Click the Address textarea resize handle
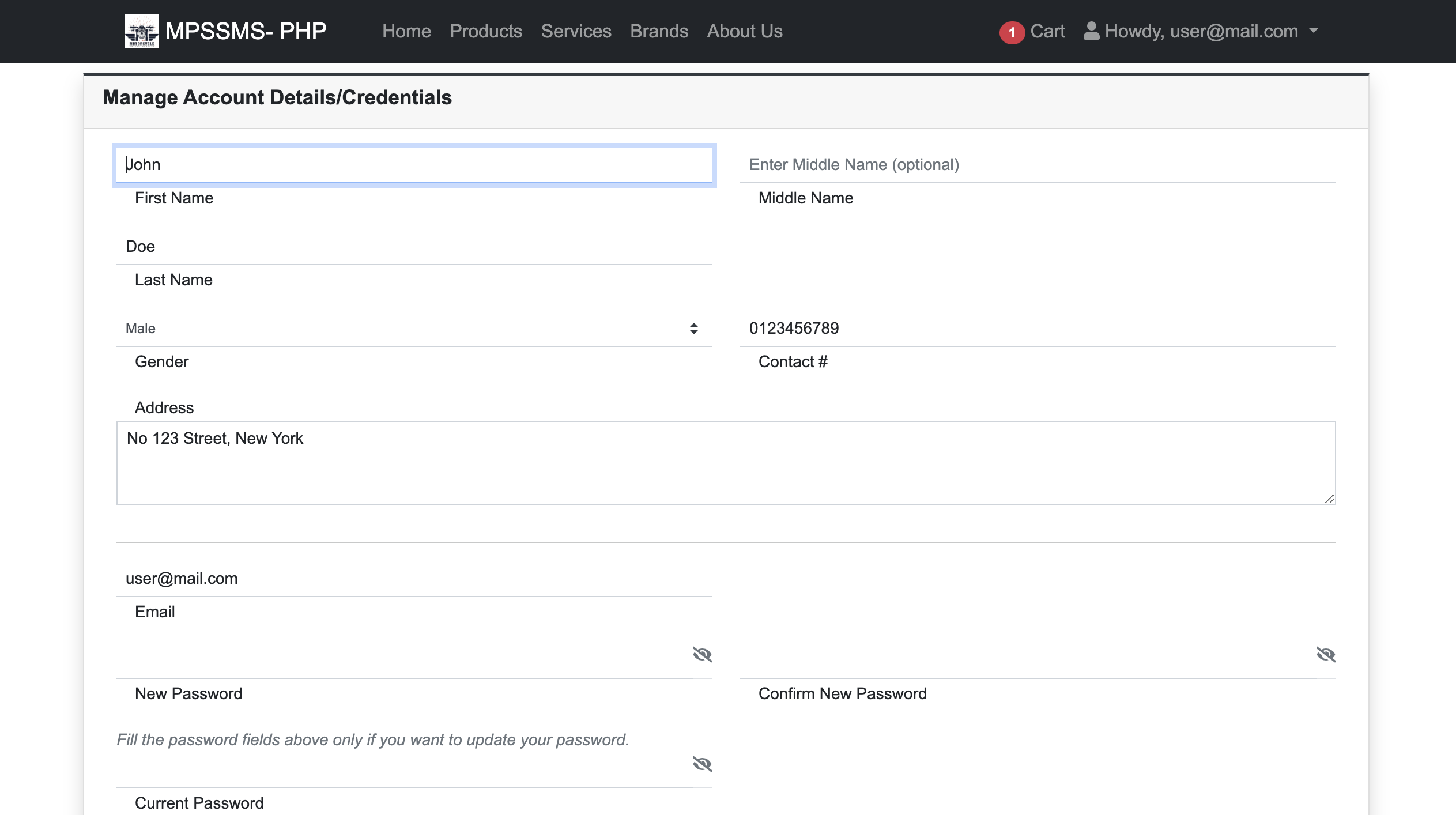Image resolution: width=1456 pixels, height=815 pixels. [1329, 499]
